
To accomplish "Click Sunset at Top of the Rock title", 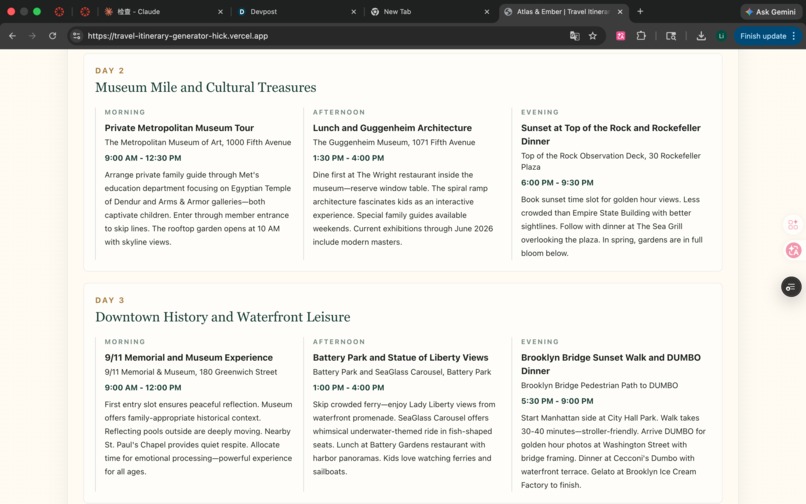I will [x=611, y=135].
